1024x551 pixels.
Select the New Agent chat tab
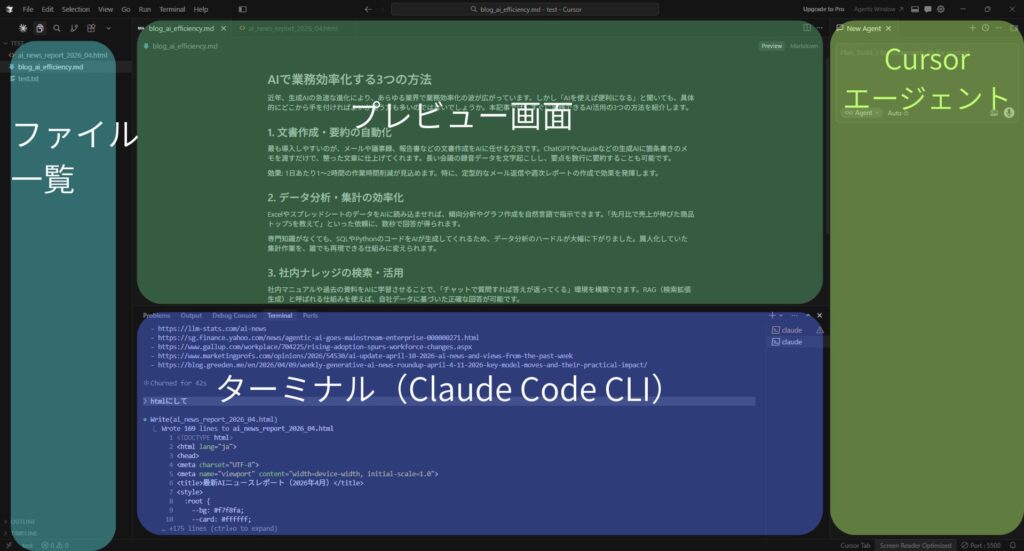[x=863, y=29]
